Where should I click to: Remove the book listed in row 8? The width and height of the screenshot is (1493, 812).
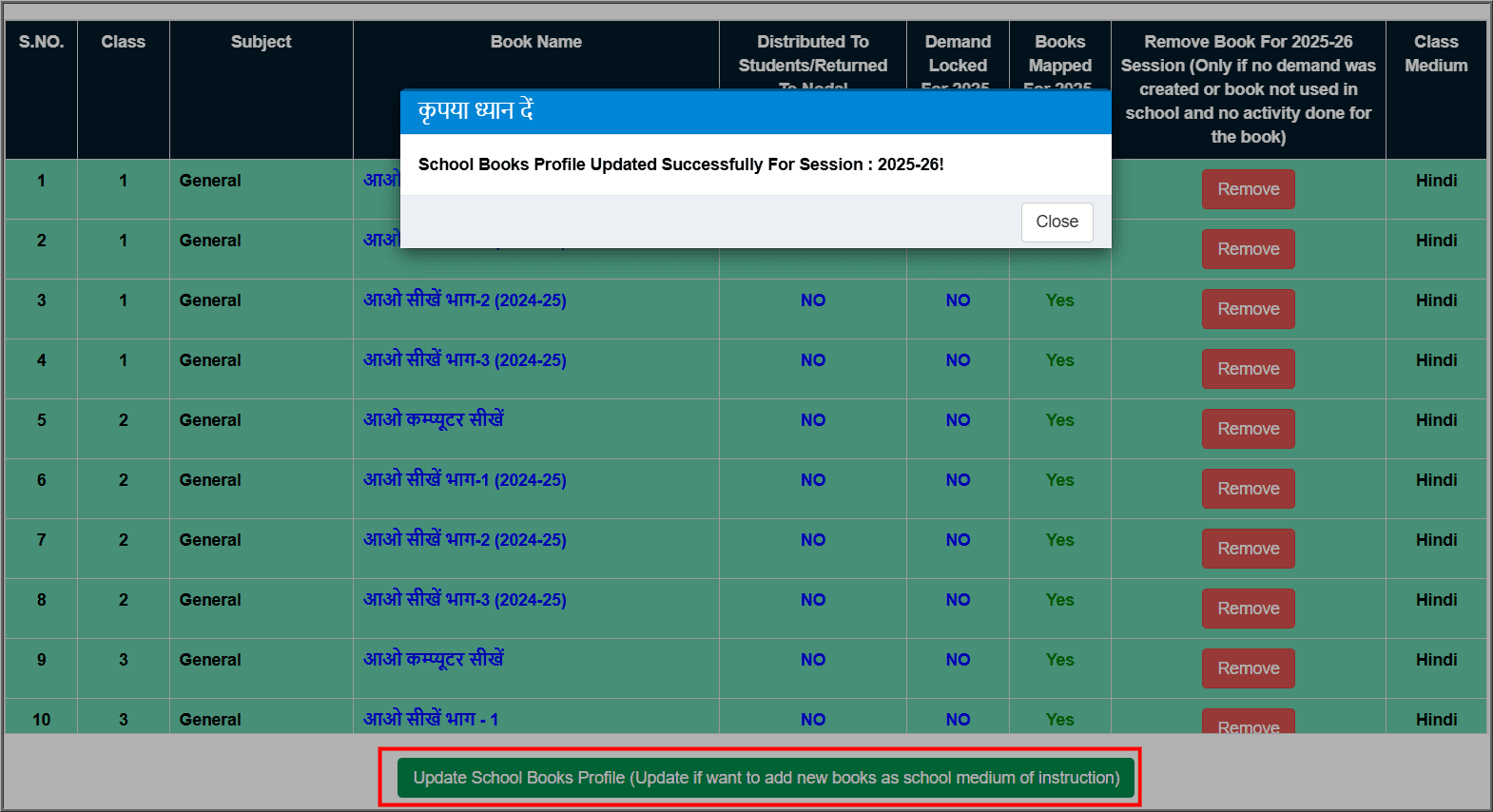coord(1248,609)
